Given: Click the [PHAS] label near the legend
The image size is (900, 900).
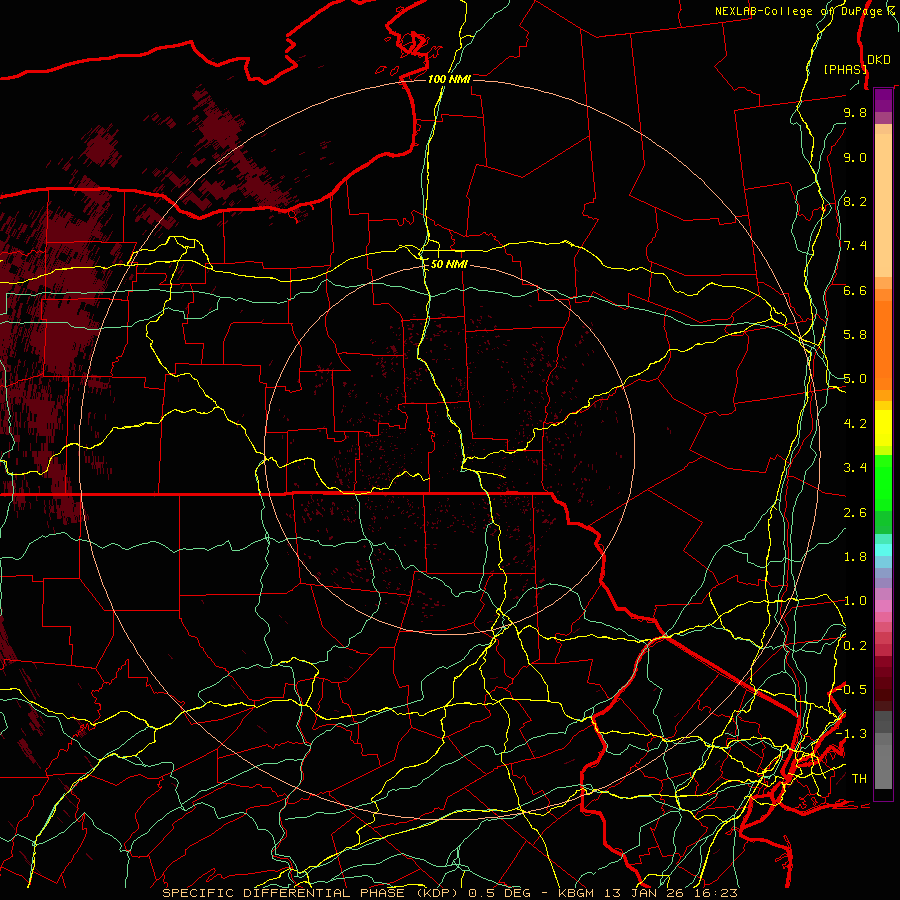Looking at the screenshot, I should tap(845, 69).
